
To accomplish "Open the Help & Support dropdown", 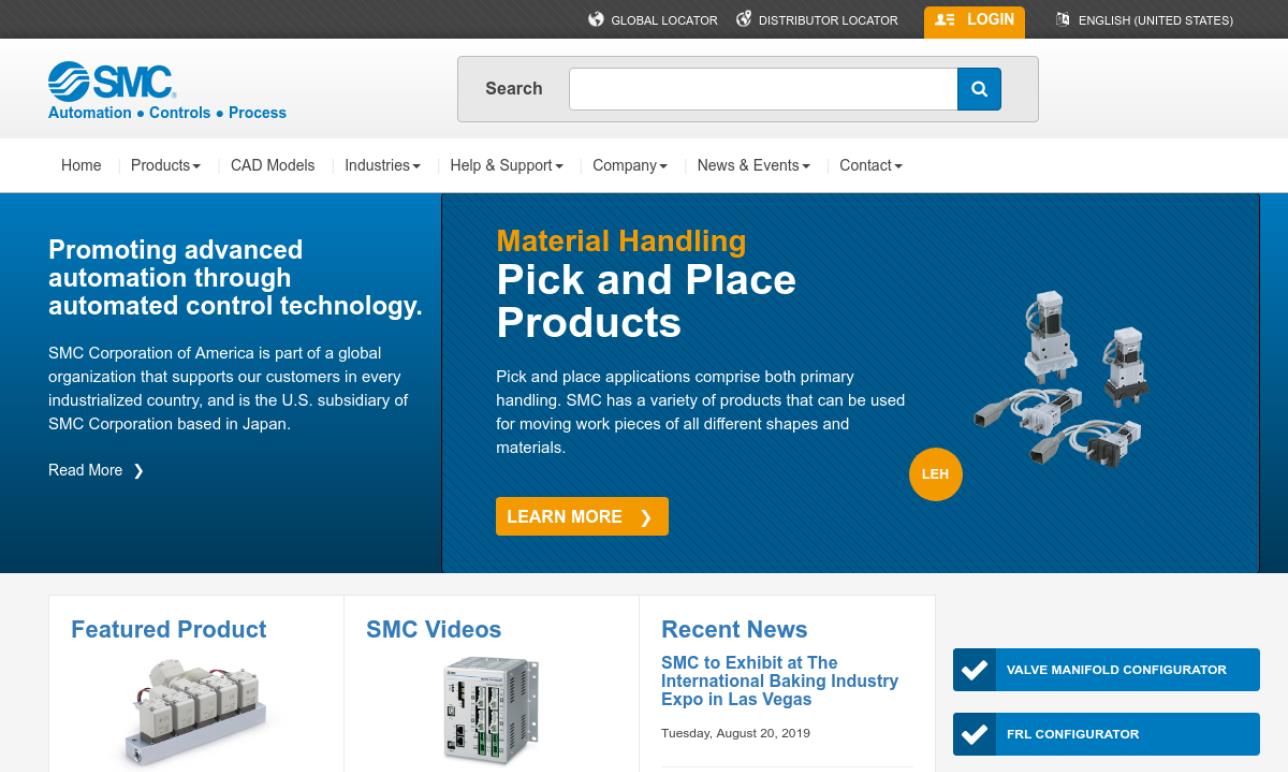I will [x=505, y=165].
